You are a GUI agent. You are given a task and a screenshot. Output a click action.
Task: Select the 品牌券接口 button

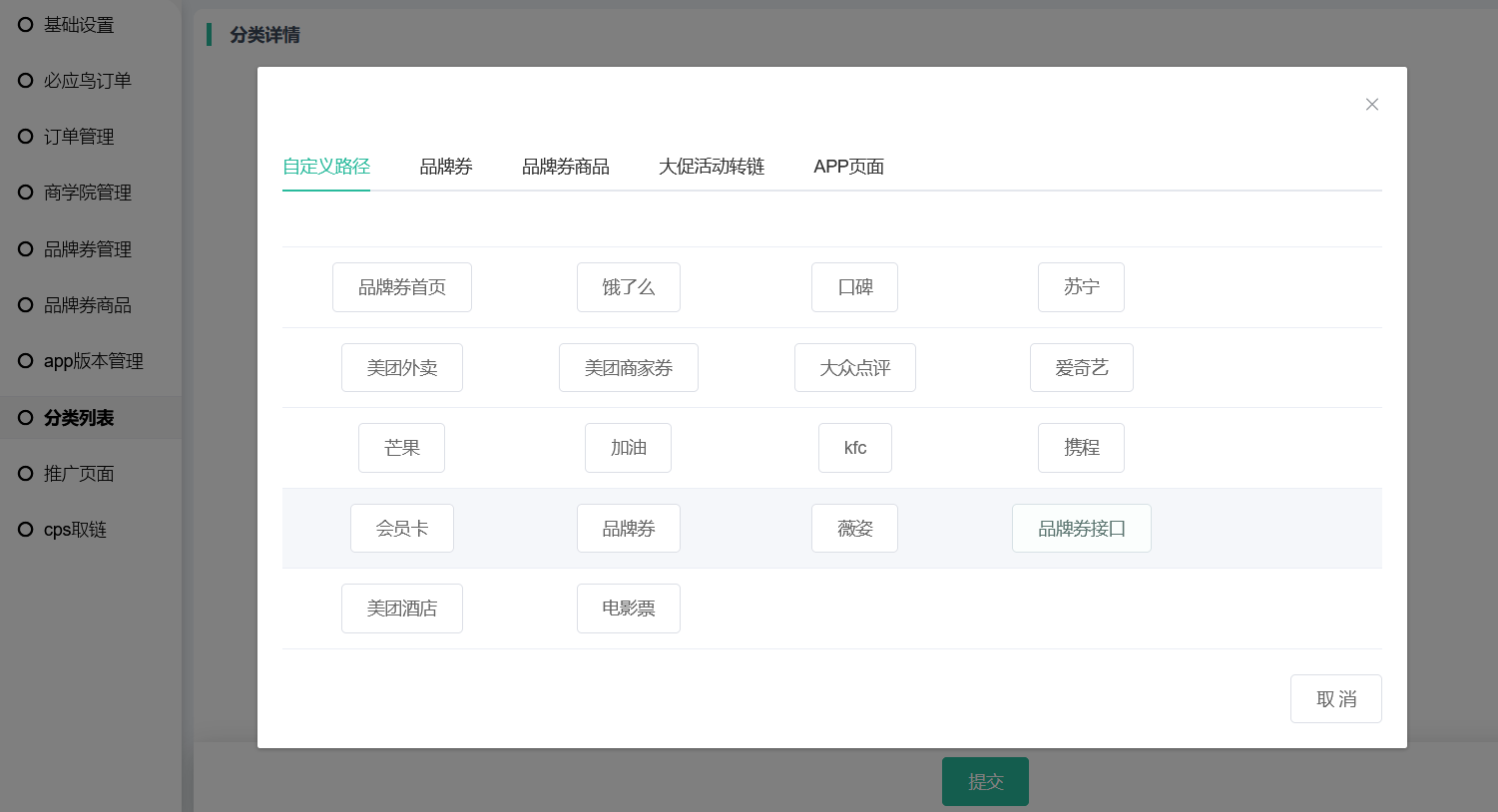pyautogui.click(x=1082, y=529)
